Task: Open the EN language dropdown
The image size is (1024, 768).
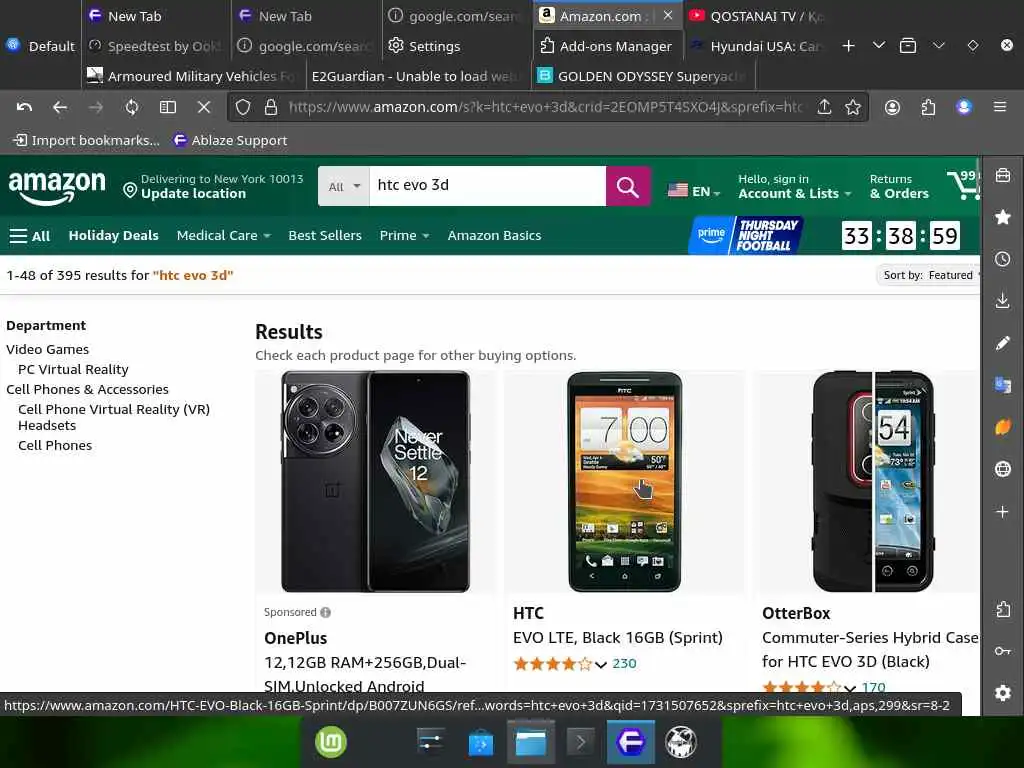Action: coord(694,191)
